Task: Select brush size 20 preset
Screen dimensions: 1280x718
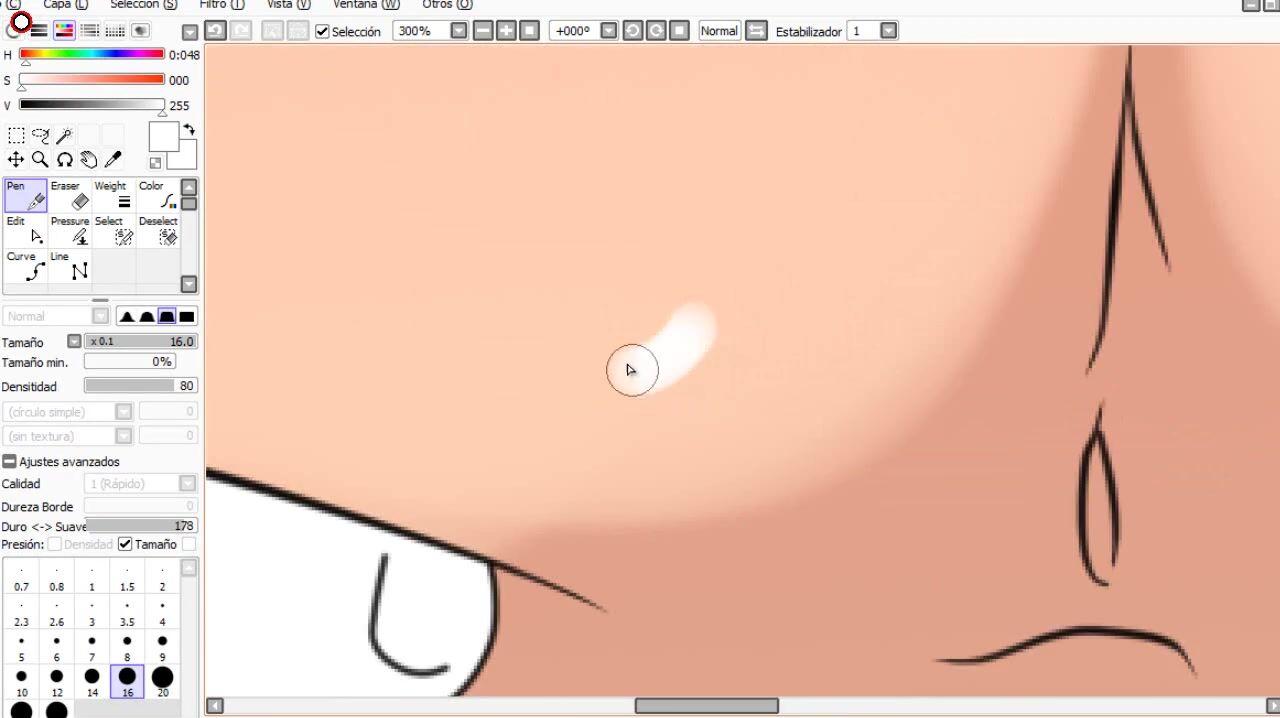Action: 162,681
